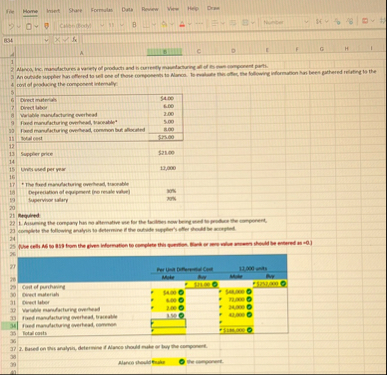
Task: Open the Font Color dropdown arrow
Action: [x=189, y=25]
